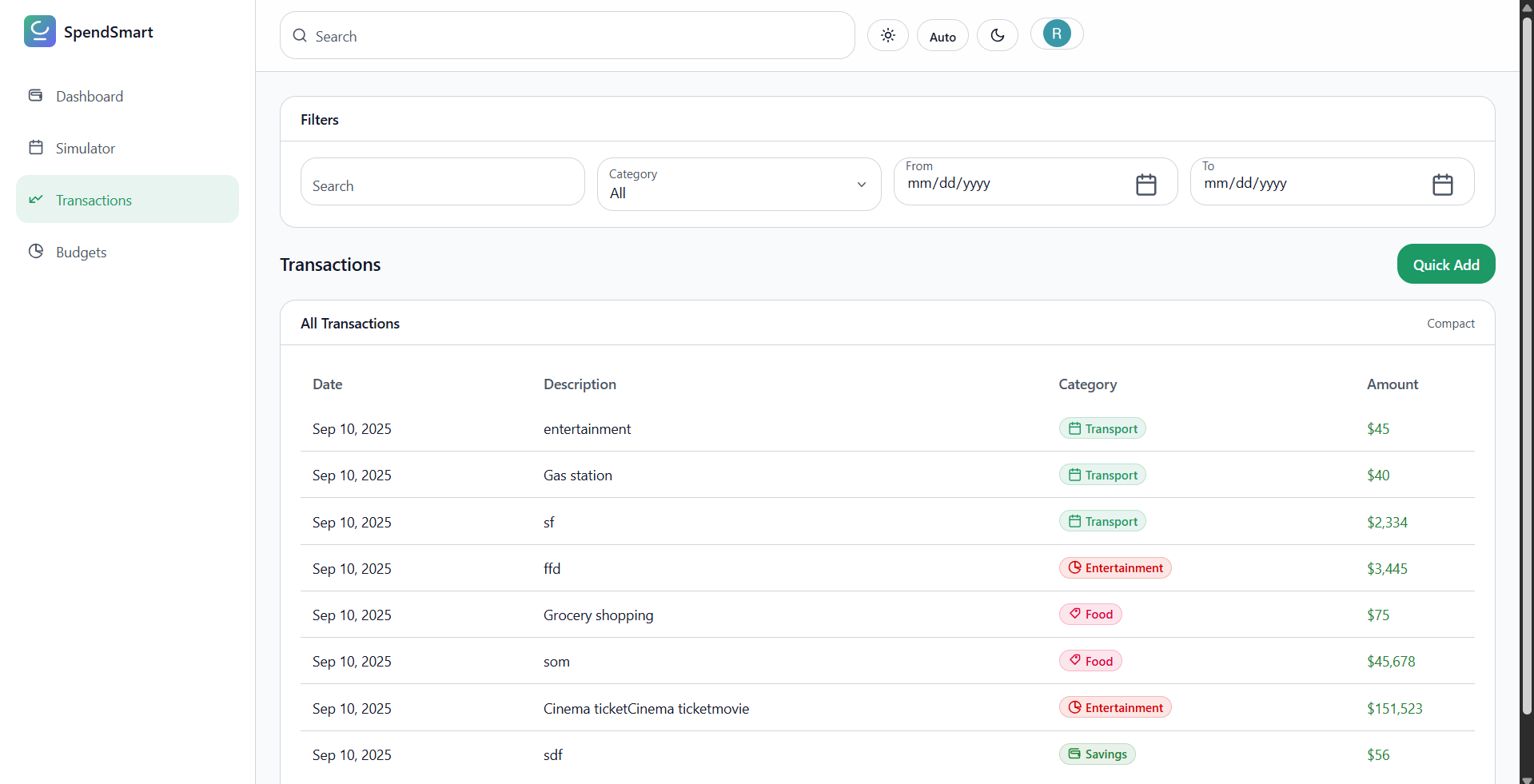
Task: Click the 'ffd' description cell
Action: (x=552, y=569)
